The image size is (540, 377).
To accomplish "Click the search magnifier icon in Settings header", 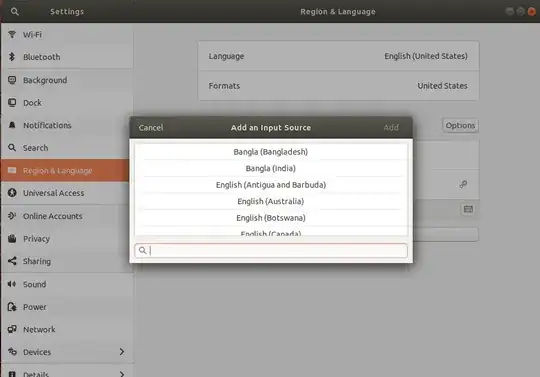I will coord(14,12).
